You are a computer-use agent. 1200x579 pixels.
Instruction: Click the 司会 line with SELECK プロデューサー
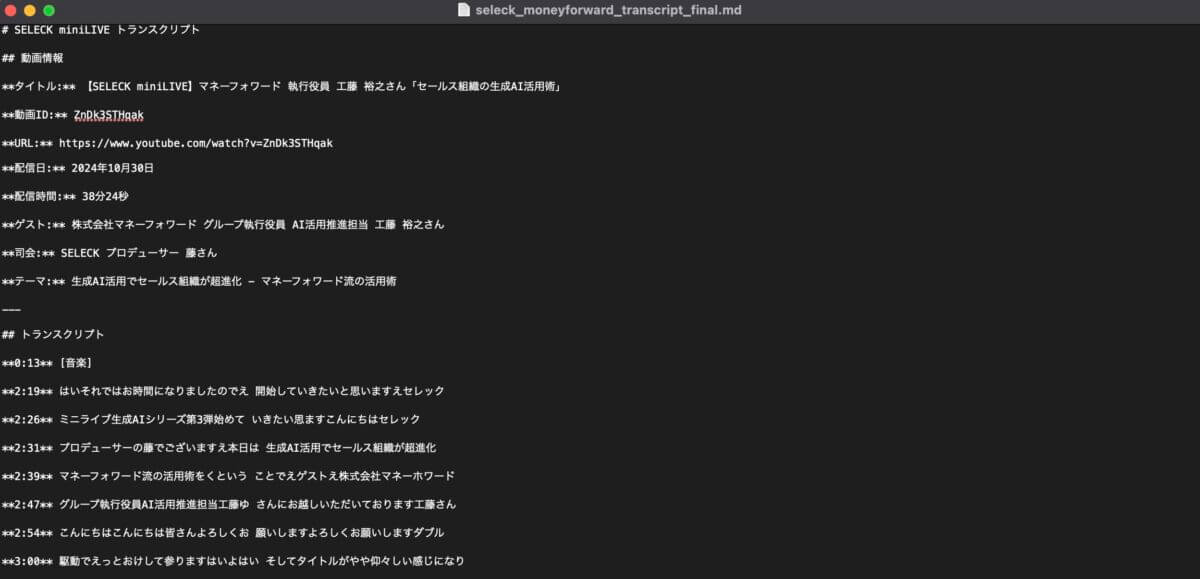[110, 253]
